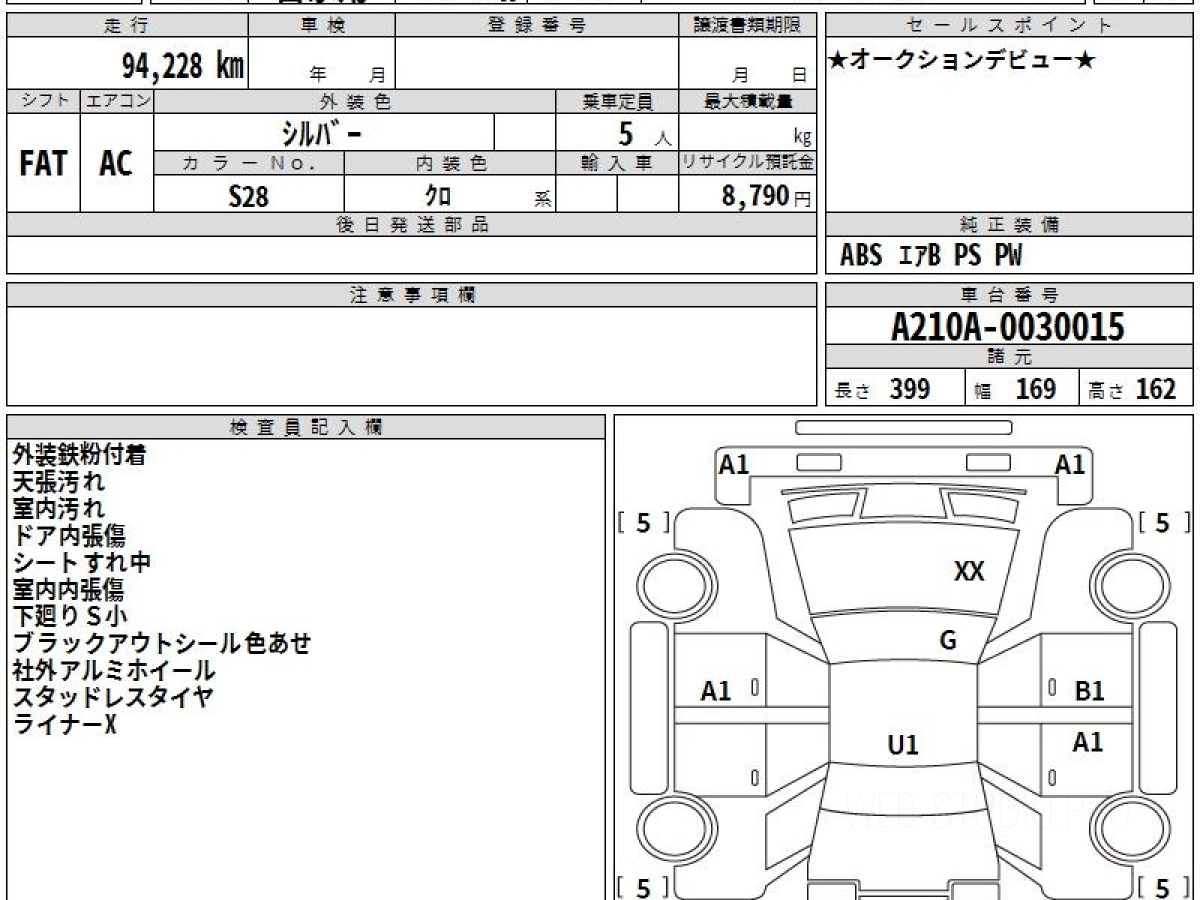Select the note 社外アルミホイール
This screenshot has width=1200, height=900.
(x=114, y=670)
